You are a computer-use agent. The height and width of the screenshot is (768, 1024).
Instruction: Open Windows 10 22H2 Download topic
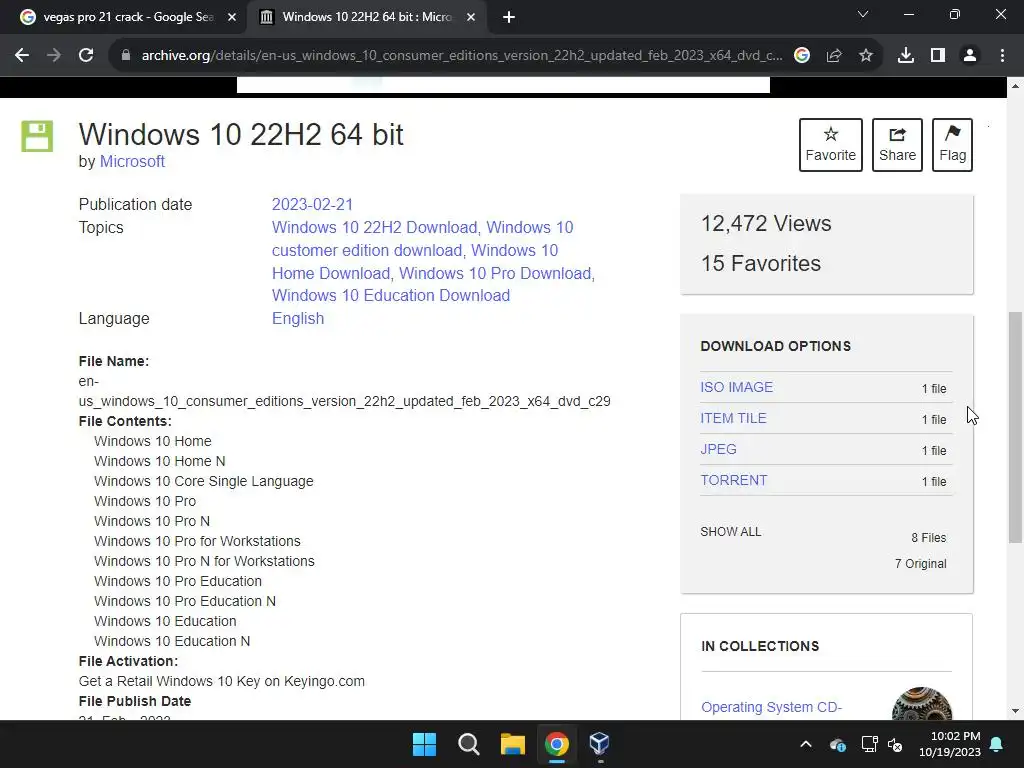pyautogui.click(x=376, y=227)
